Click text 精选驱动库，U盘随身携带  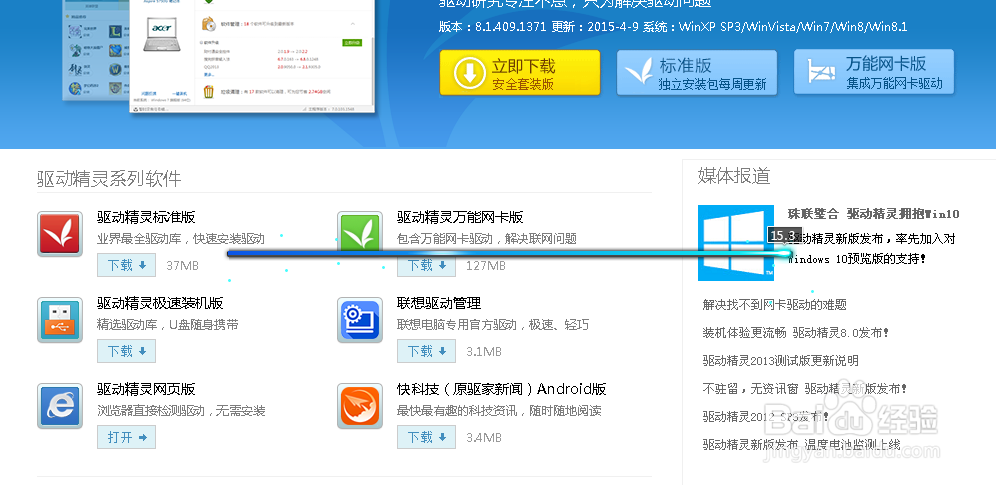pyautogui.click(x=168, y=325)
